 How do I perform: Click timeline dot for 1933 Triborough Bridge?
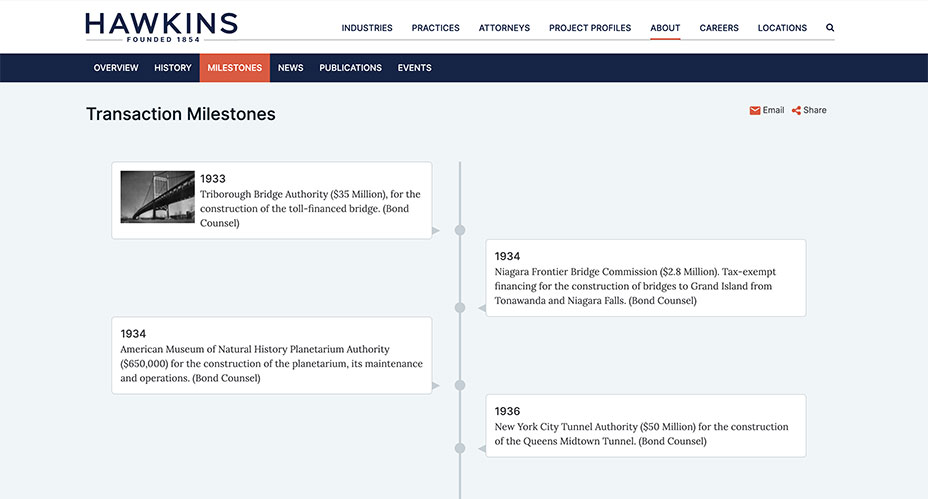460,230
